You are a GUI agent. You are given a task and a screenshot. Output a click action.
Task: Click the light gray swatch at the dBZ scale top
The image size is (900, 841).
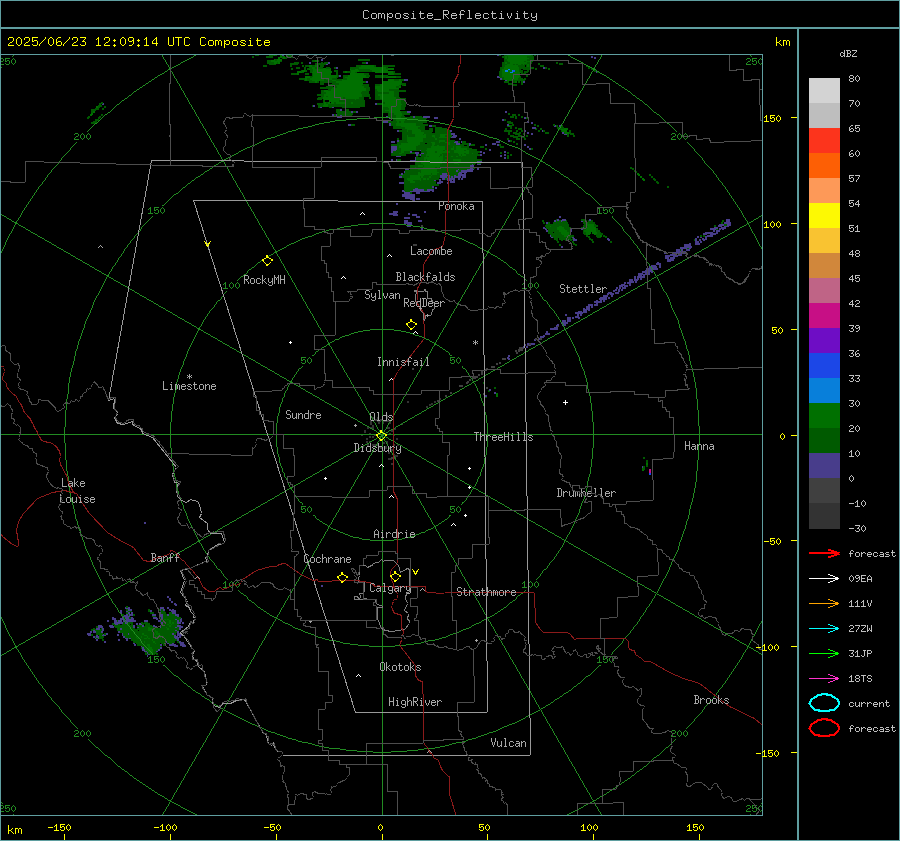tap(824, 90)
